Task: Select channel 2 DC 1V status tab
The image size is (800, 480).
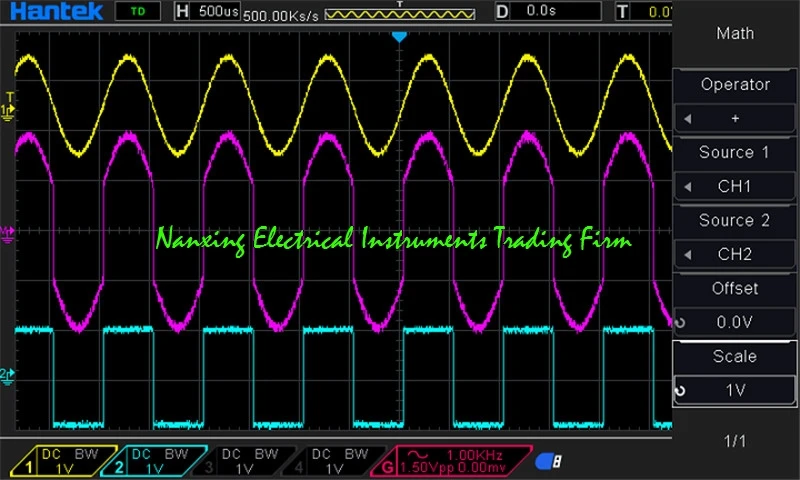Action: point(154,461)
